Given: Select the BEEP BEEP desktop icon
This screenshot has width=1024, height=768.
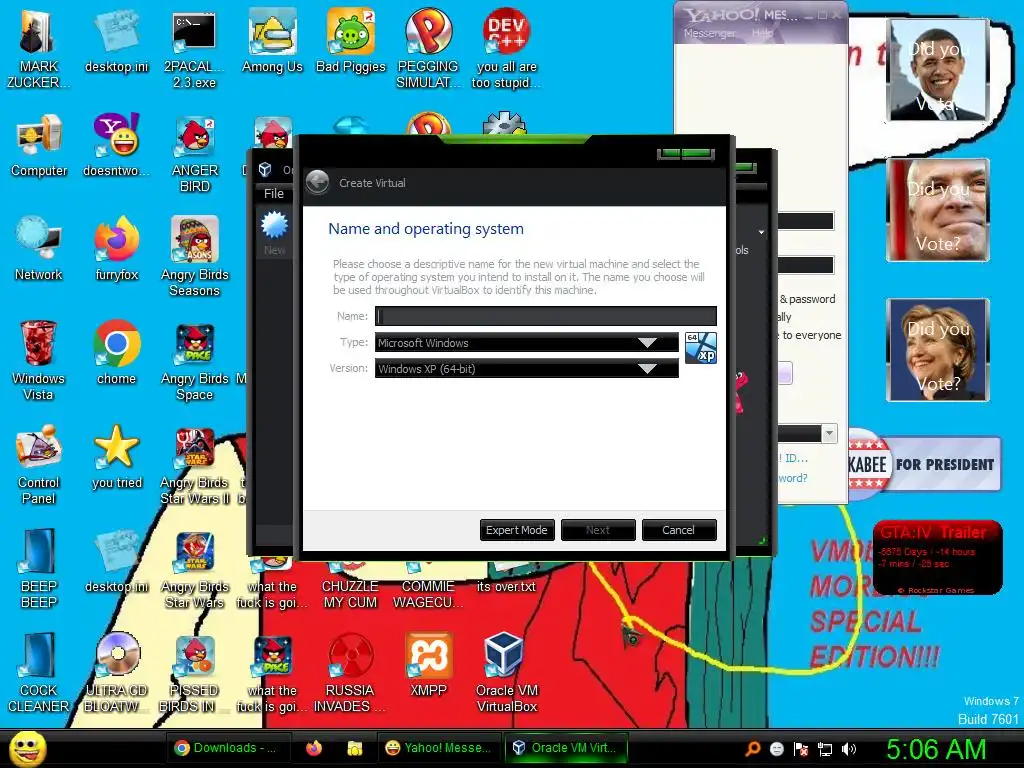Looking at the screenshot, I should [39, 568].
